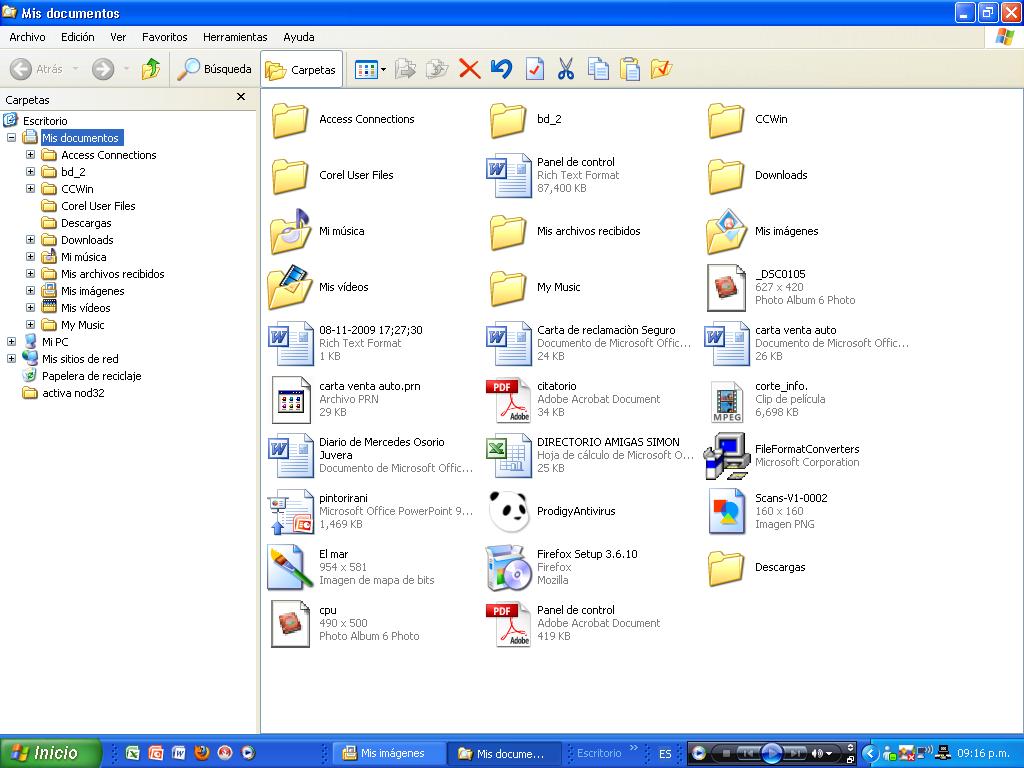
Task: Open the Favoritos menu
Action: click(164, 37)
